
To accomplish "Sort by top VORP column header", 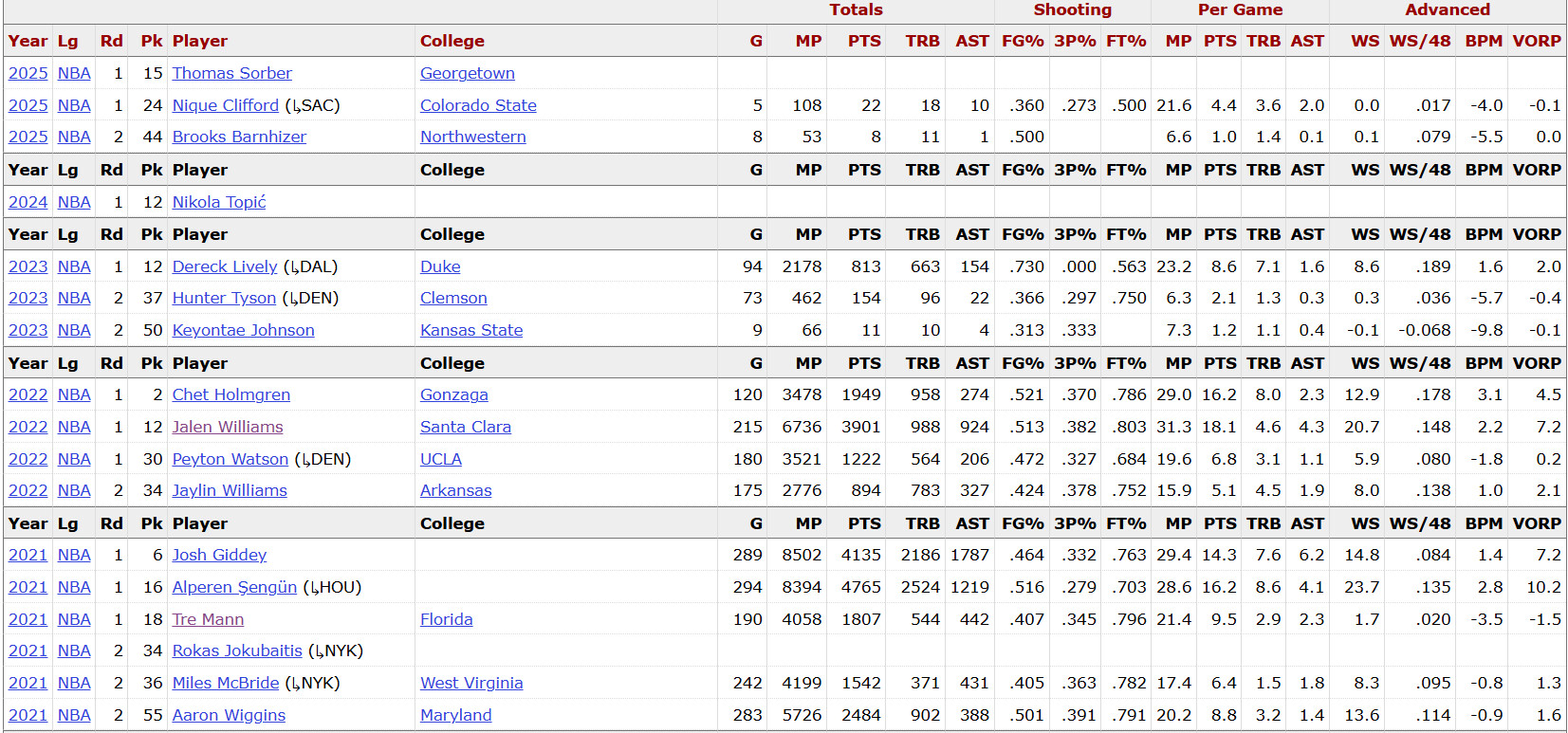I will coord(1536,41).
